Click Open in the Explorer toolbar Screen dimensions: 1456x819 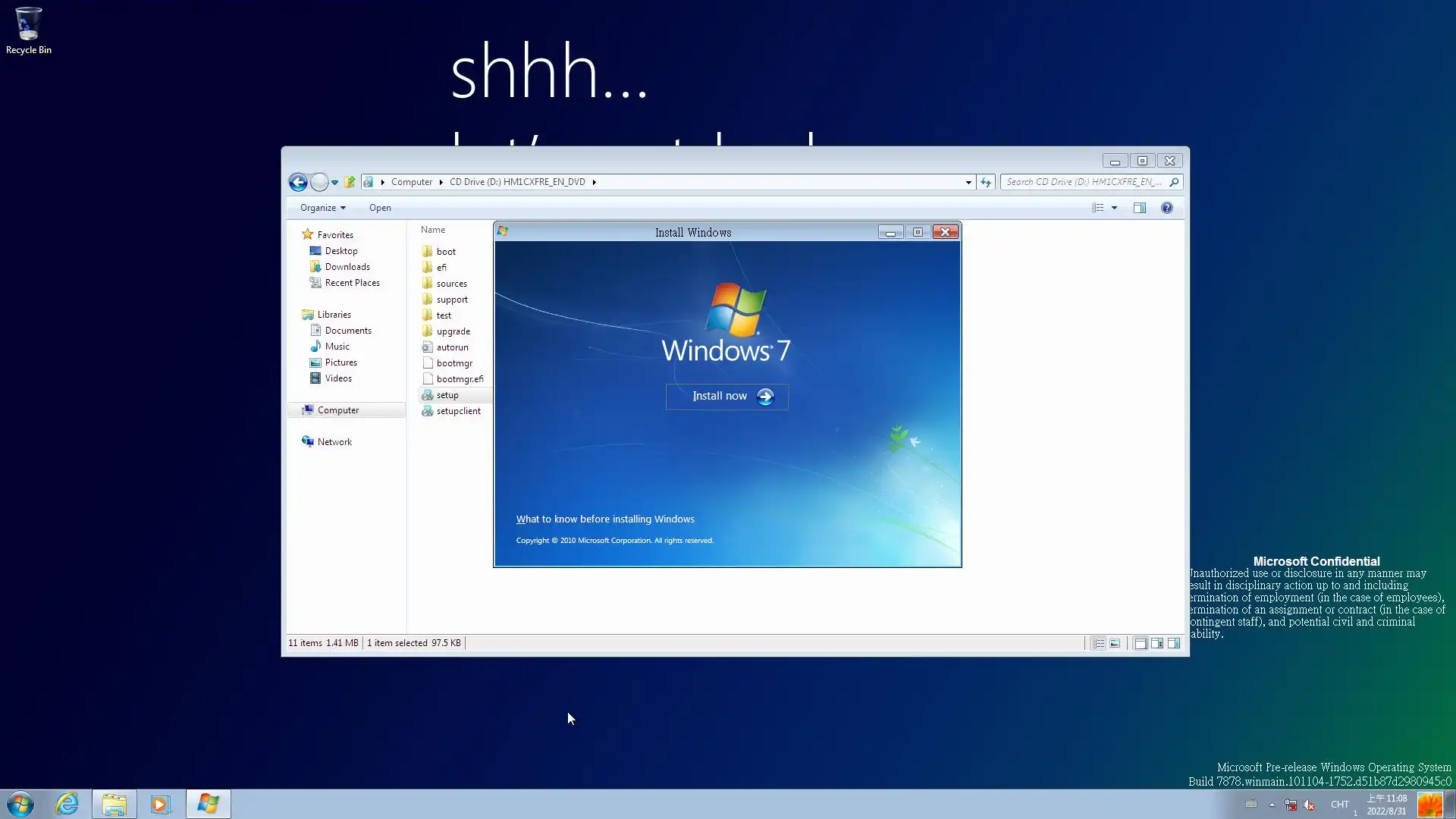point(380,208)
